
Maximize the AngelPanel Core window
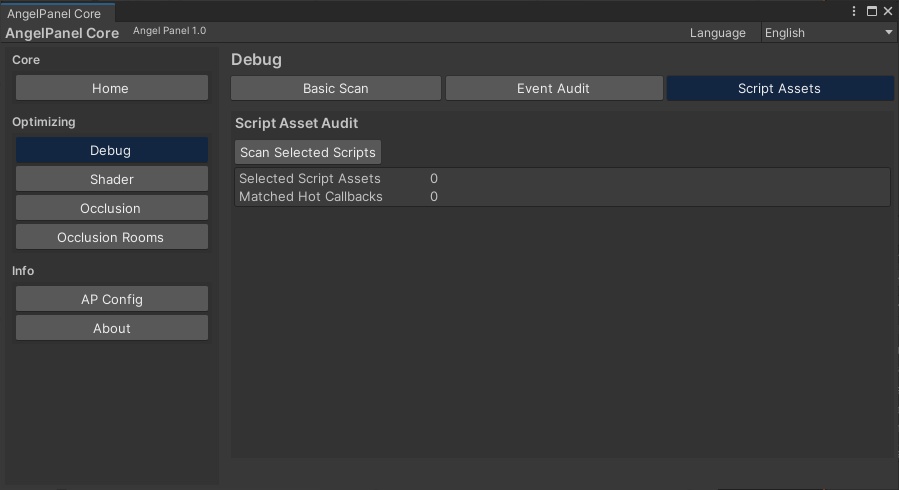tap(871, 11)
